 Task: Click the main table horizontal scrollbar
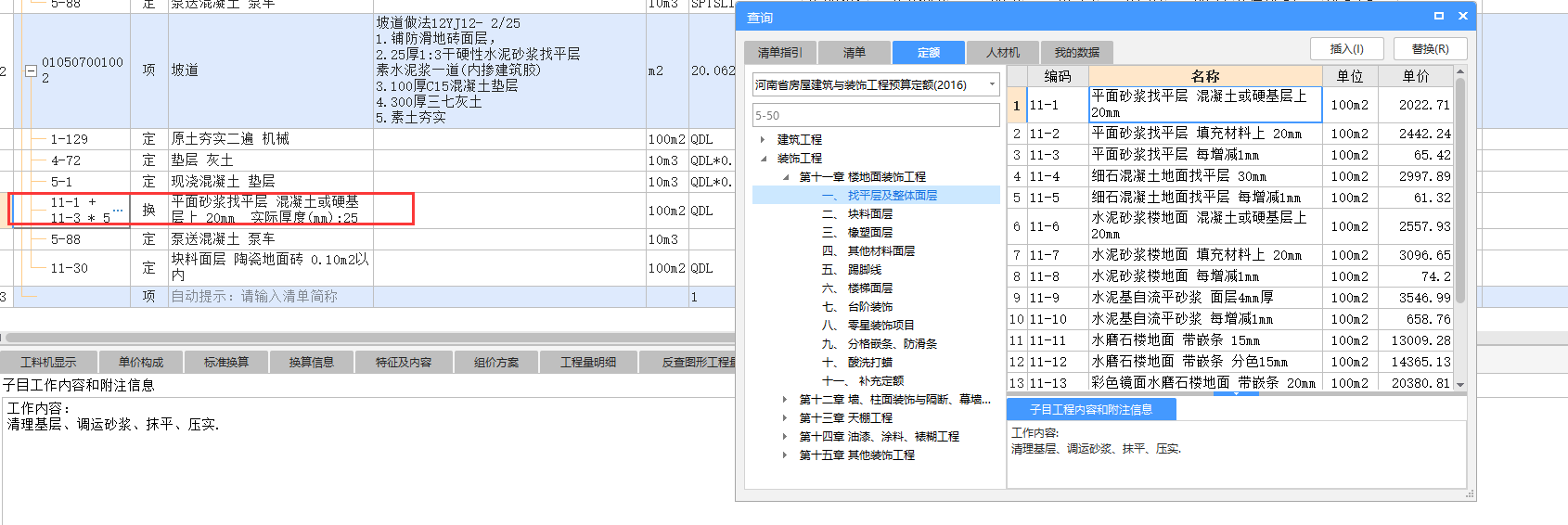[x=371, y=338]
